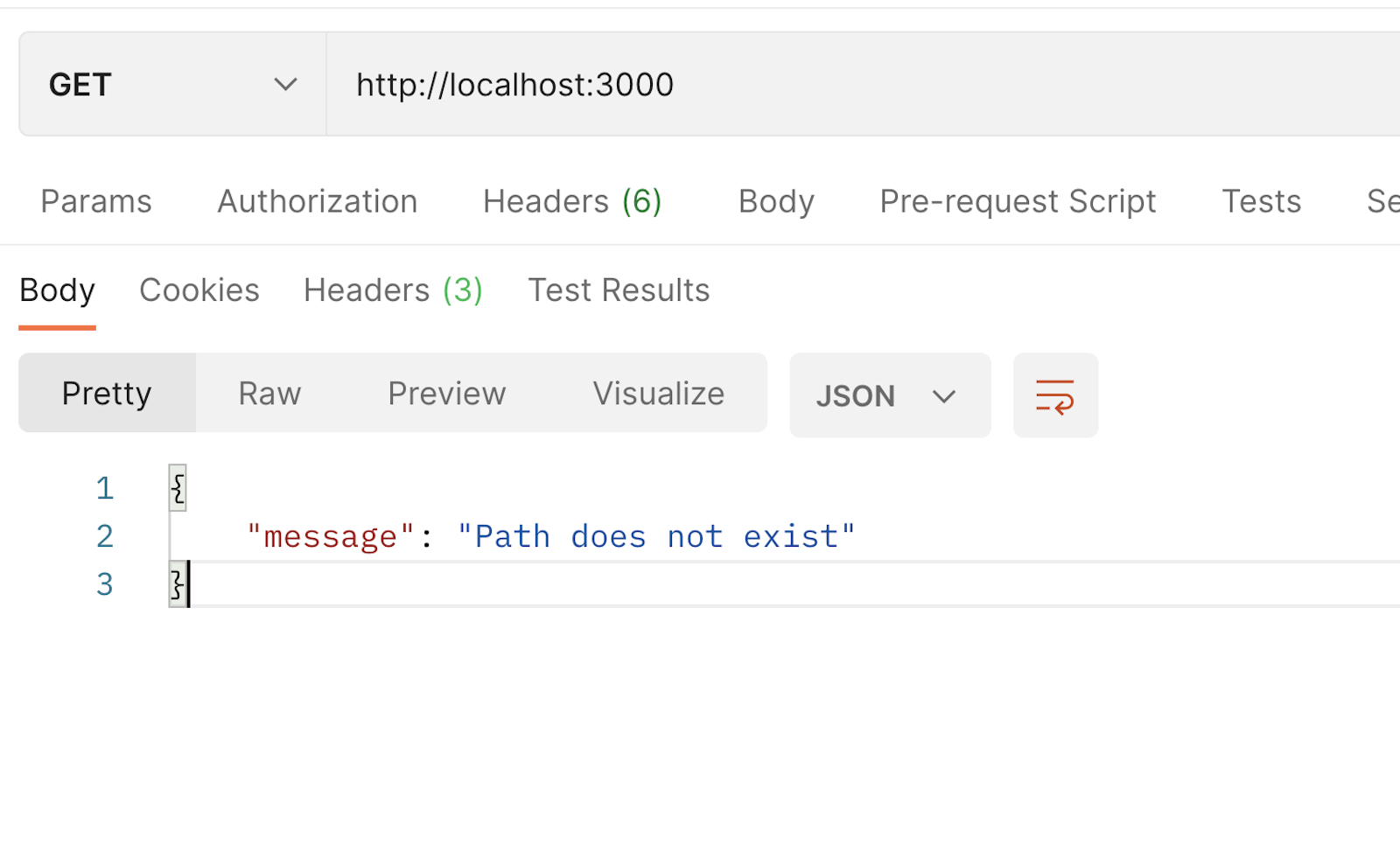1400x852 pixels.
Task: Open the JSON response format dropdown
Action: tap(889, 395)
